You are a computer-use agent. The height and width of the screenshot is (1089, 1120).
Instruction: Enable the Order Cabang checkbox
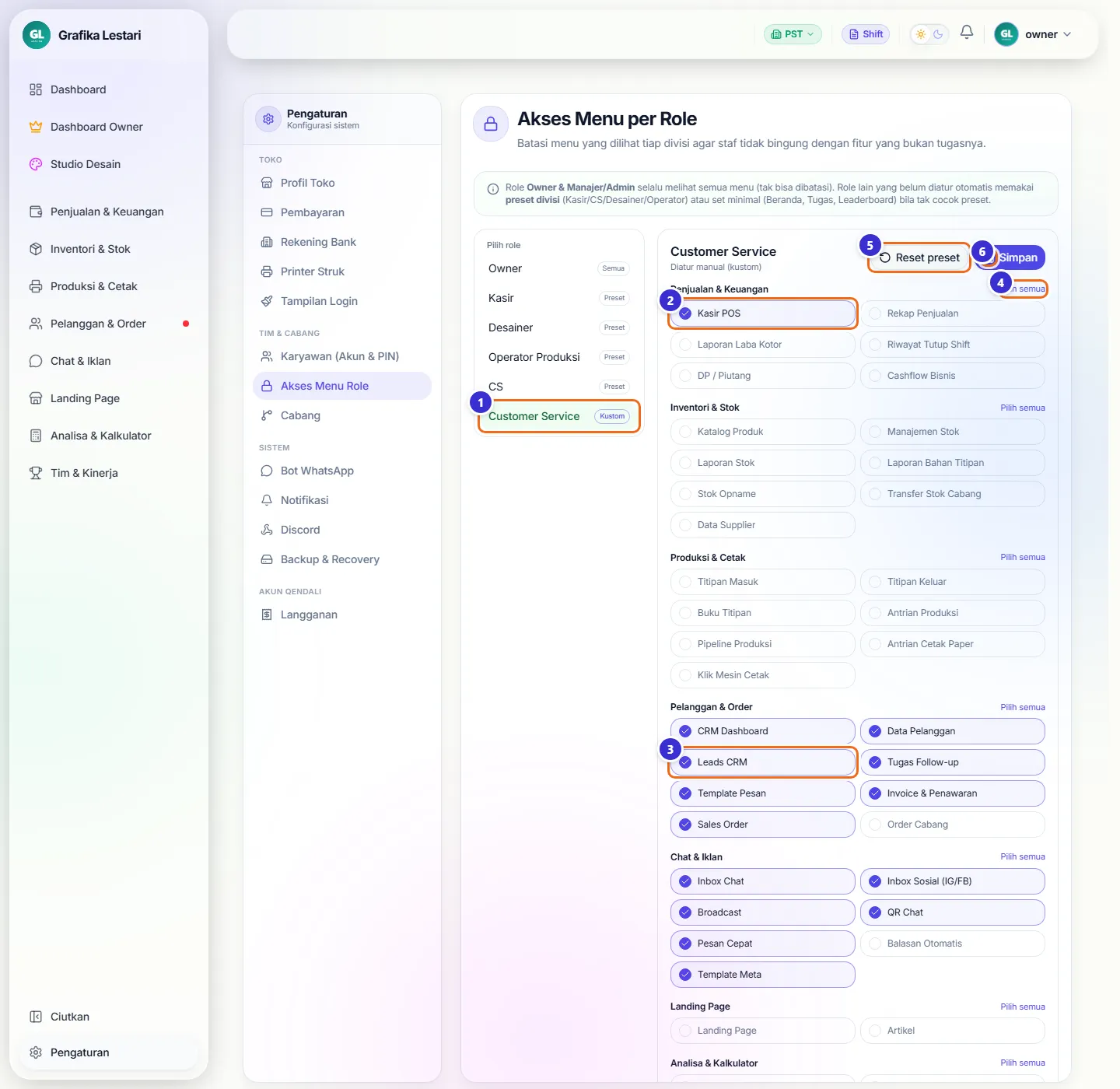coord(875,825)
